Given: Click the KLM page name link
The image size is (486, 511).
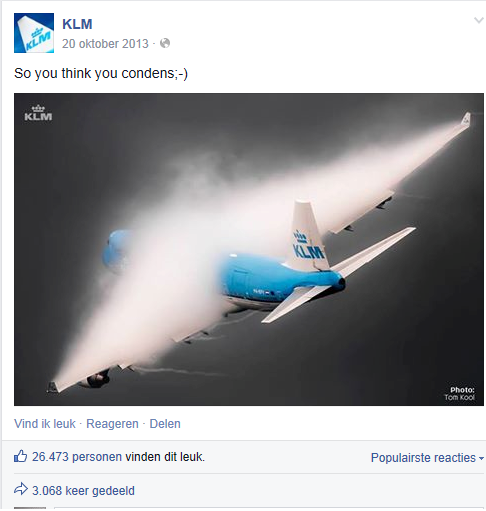Looking at the screenshot, I should pyautogui.click(x=77, y=24).
